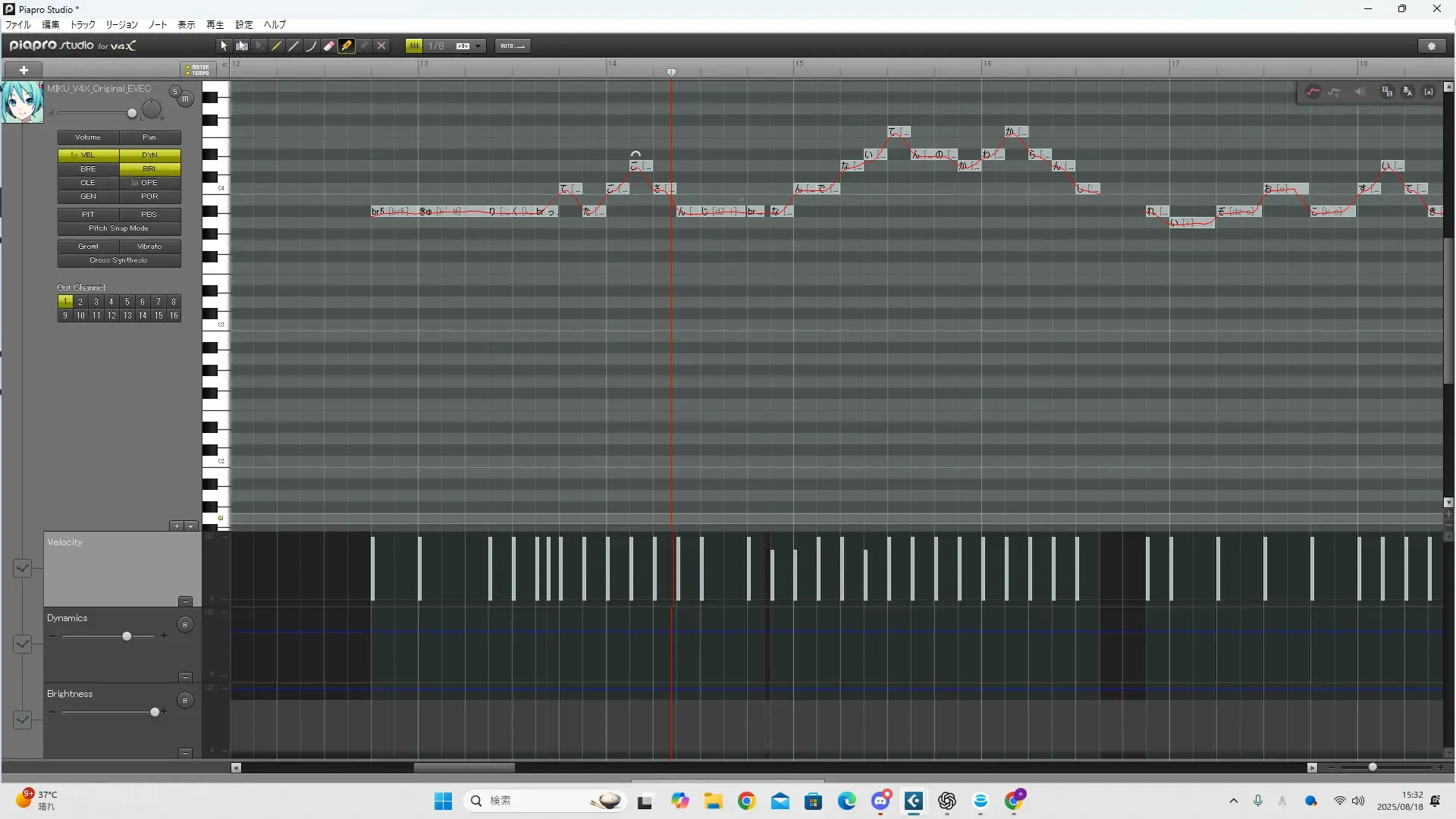Enable the BRE parameter button
This screenshot has height=819, width=1456.
pyautogui.click(x=88, y=169)
